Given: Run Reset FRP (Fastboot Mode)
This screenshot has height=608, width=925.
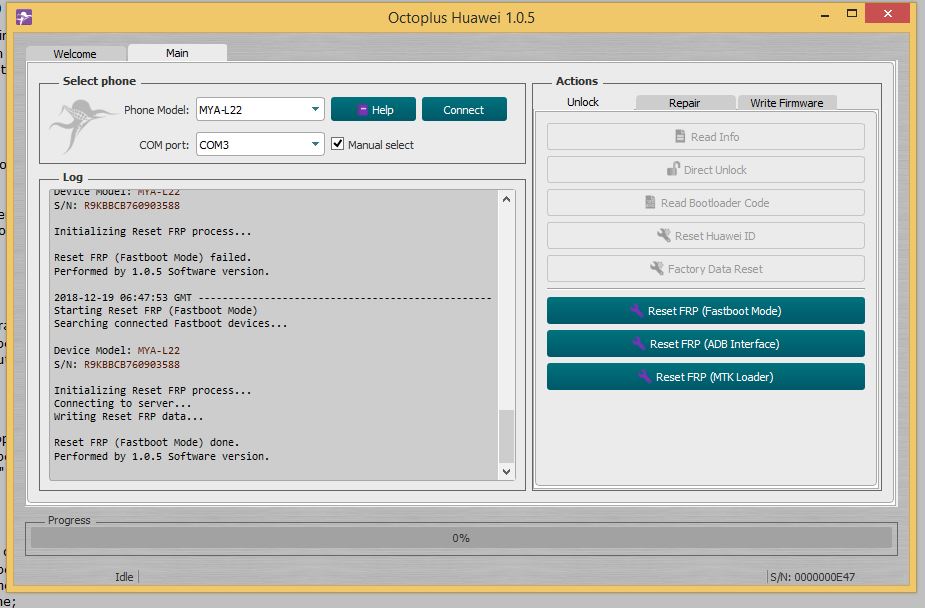Looking at the screenshot, I should pyautogui.click(x=706, y=311).
